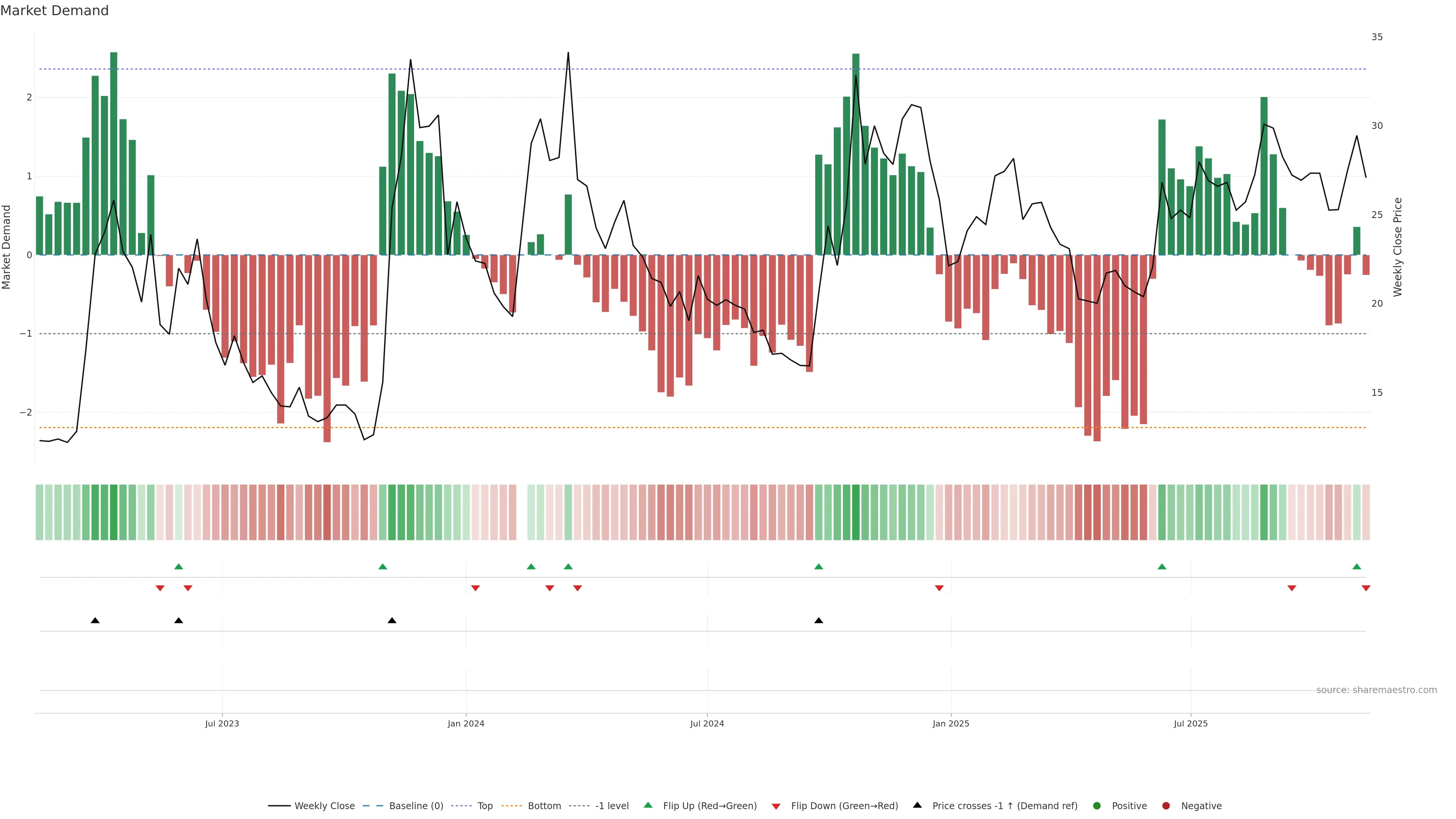Click the source: sharemaestro.com text

click(1376, 690)
